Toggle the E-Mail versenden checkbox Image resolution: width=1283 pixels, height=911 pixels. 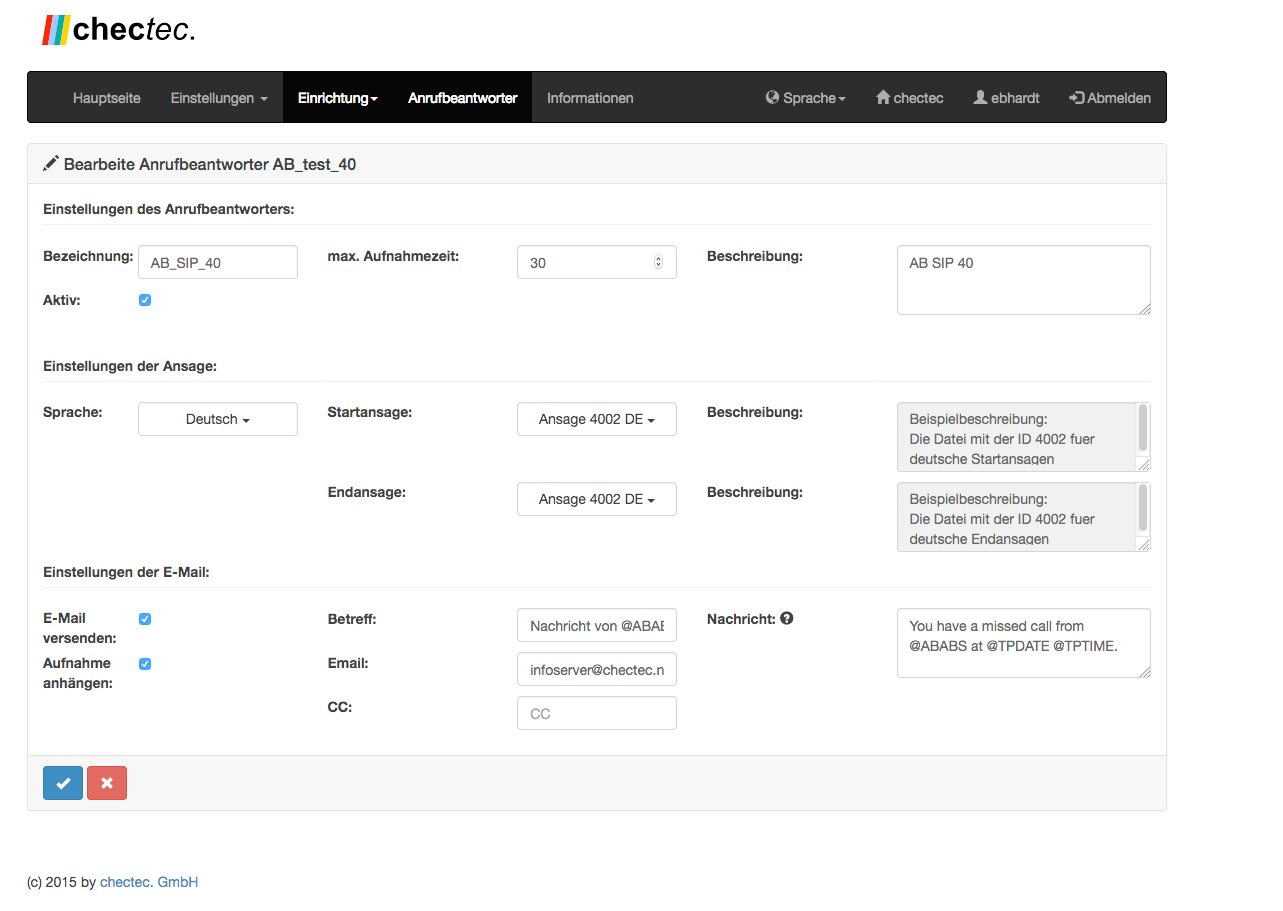pos(145,619)
